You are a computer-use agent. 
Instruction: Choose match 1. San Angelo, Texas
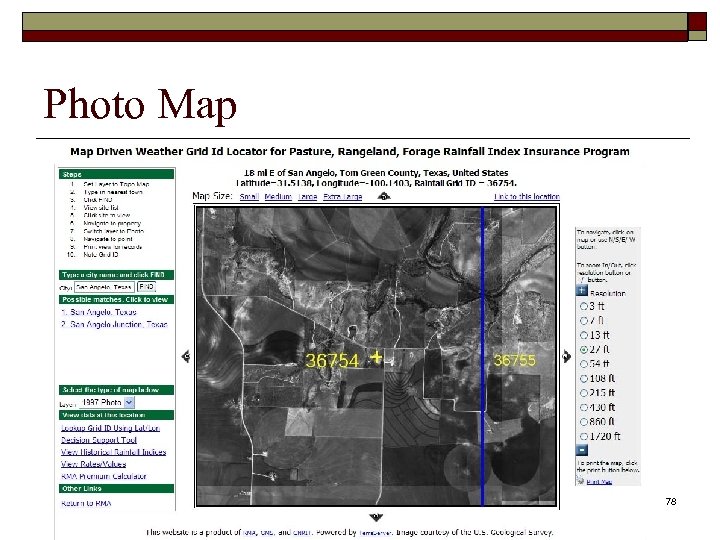point(99,312)
